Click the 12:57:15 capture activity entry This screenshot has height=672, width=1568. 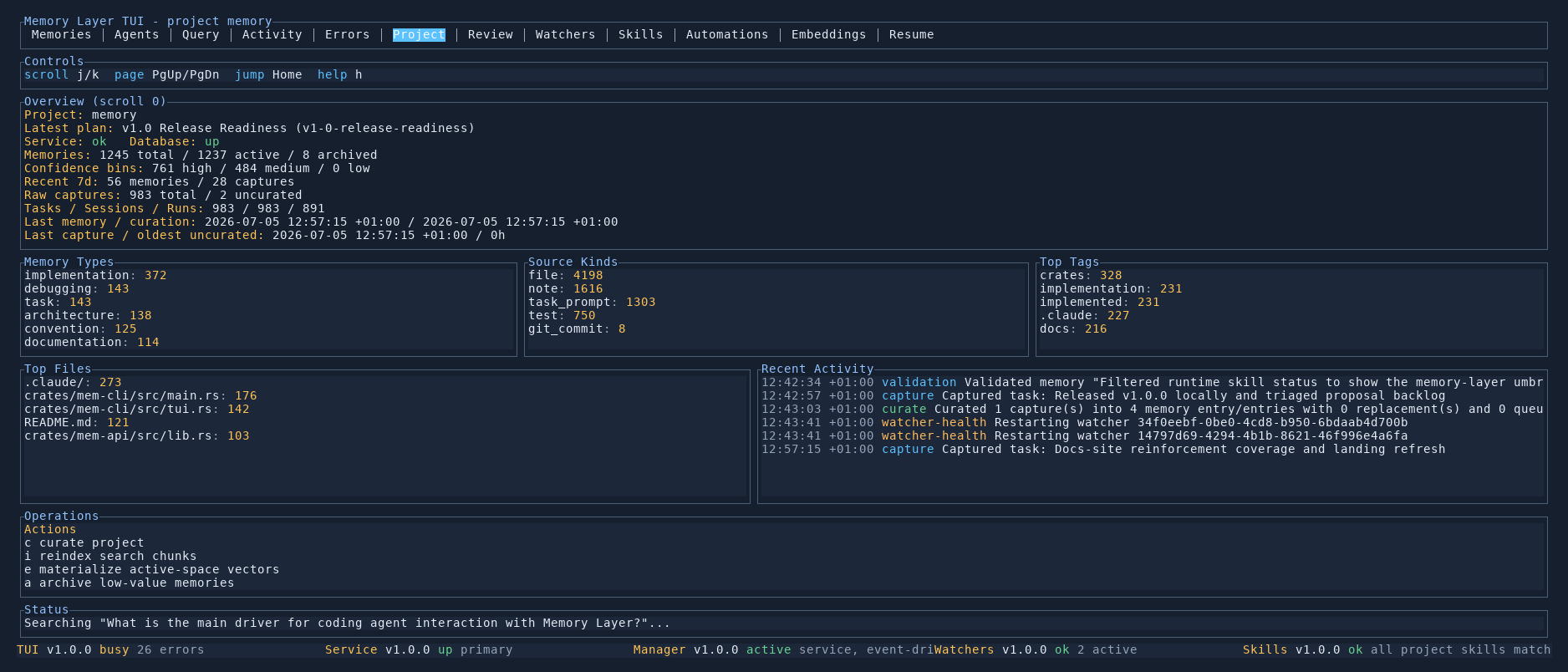point(1103,449)
